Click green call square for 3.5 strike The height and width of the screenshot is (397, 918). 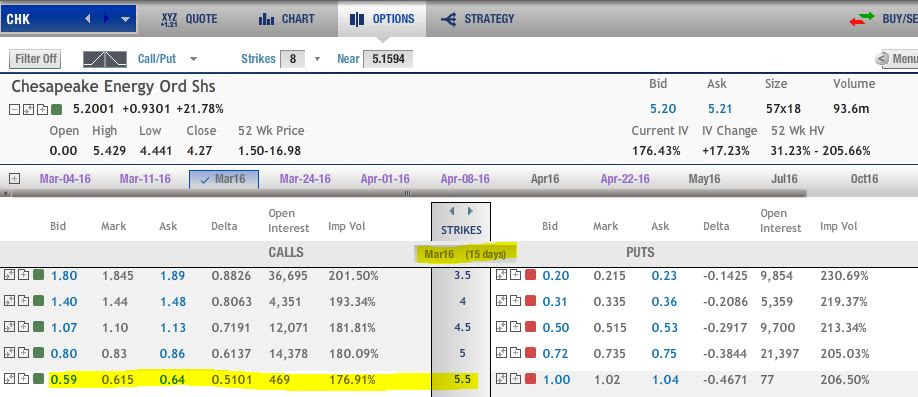pyautogui.click(x=39, y=275)
